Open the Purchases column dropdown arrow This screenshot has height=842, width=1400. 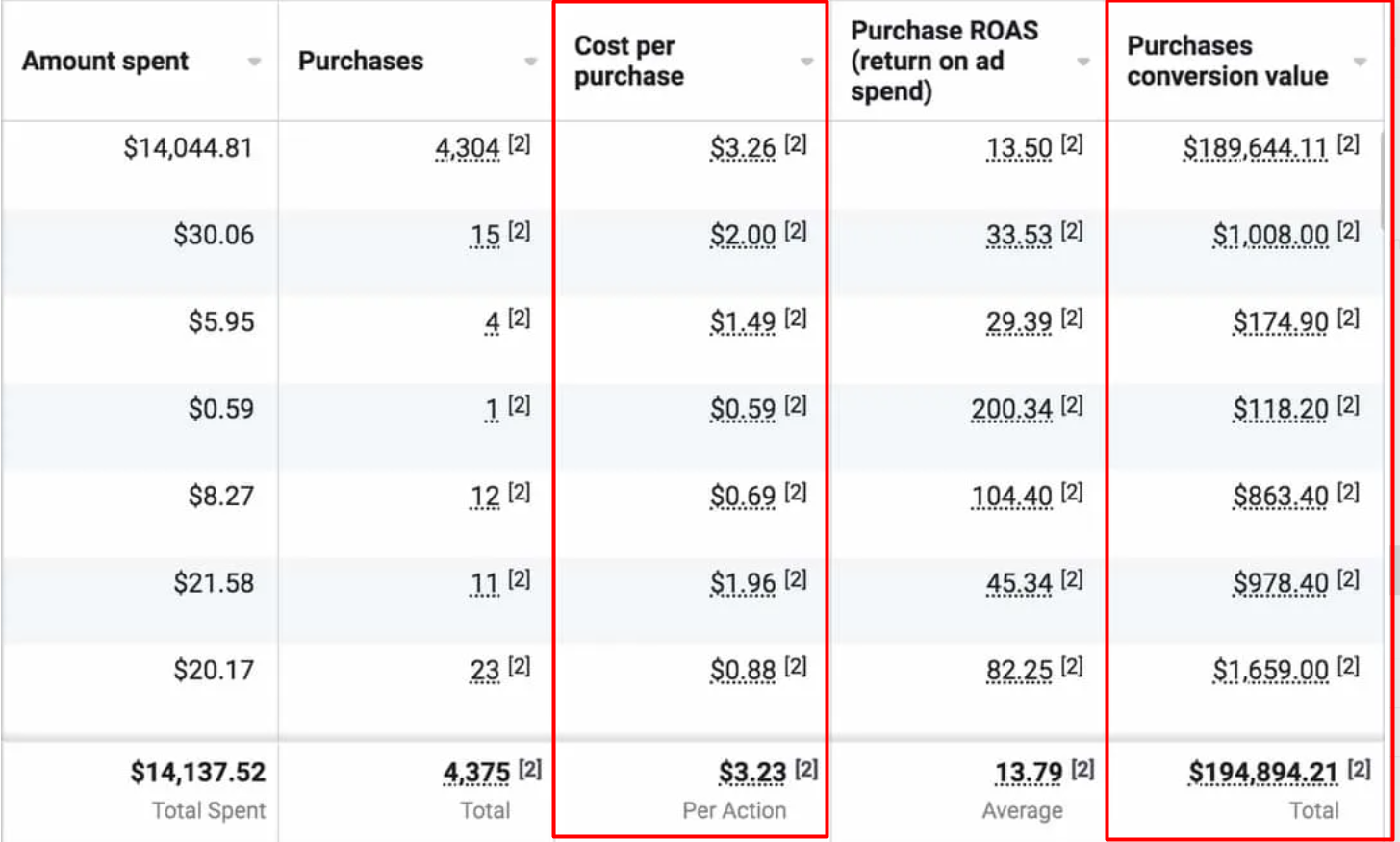(530, 62)
